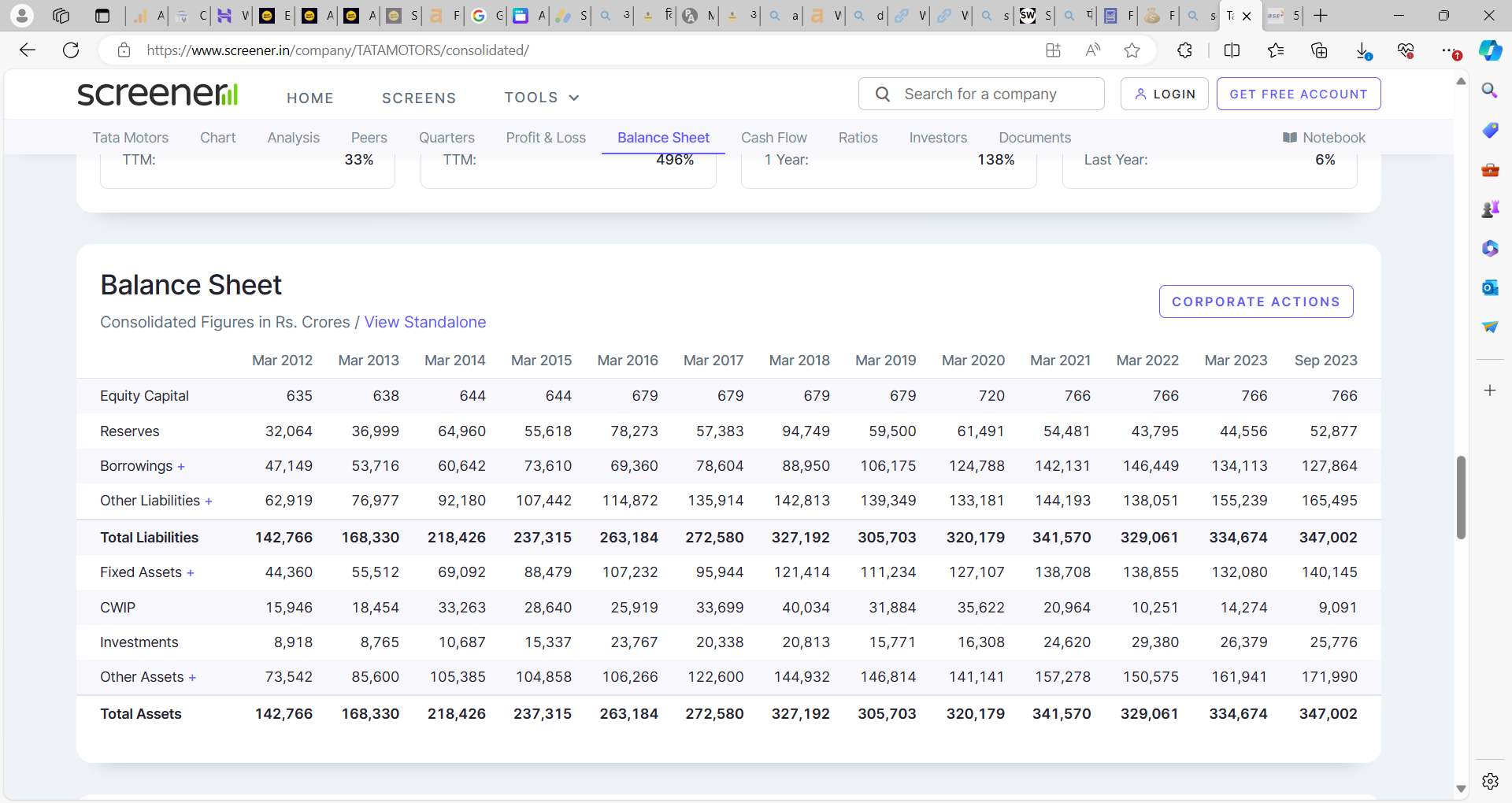Screen dimensions: 1512x803
Task: Open the browser profile avatar icon
Action: point(22,15)
